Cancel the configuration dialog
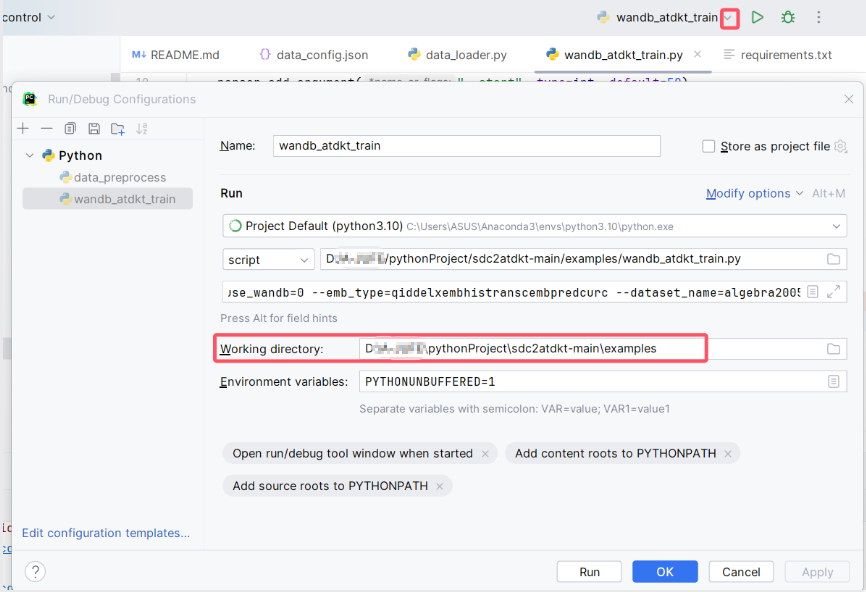Screen dimensions: 866x592 pos(741,572)
